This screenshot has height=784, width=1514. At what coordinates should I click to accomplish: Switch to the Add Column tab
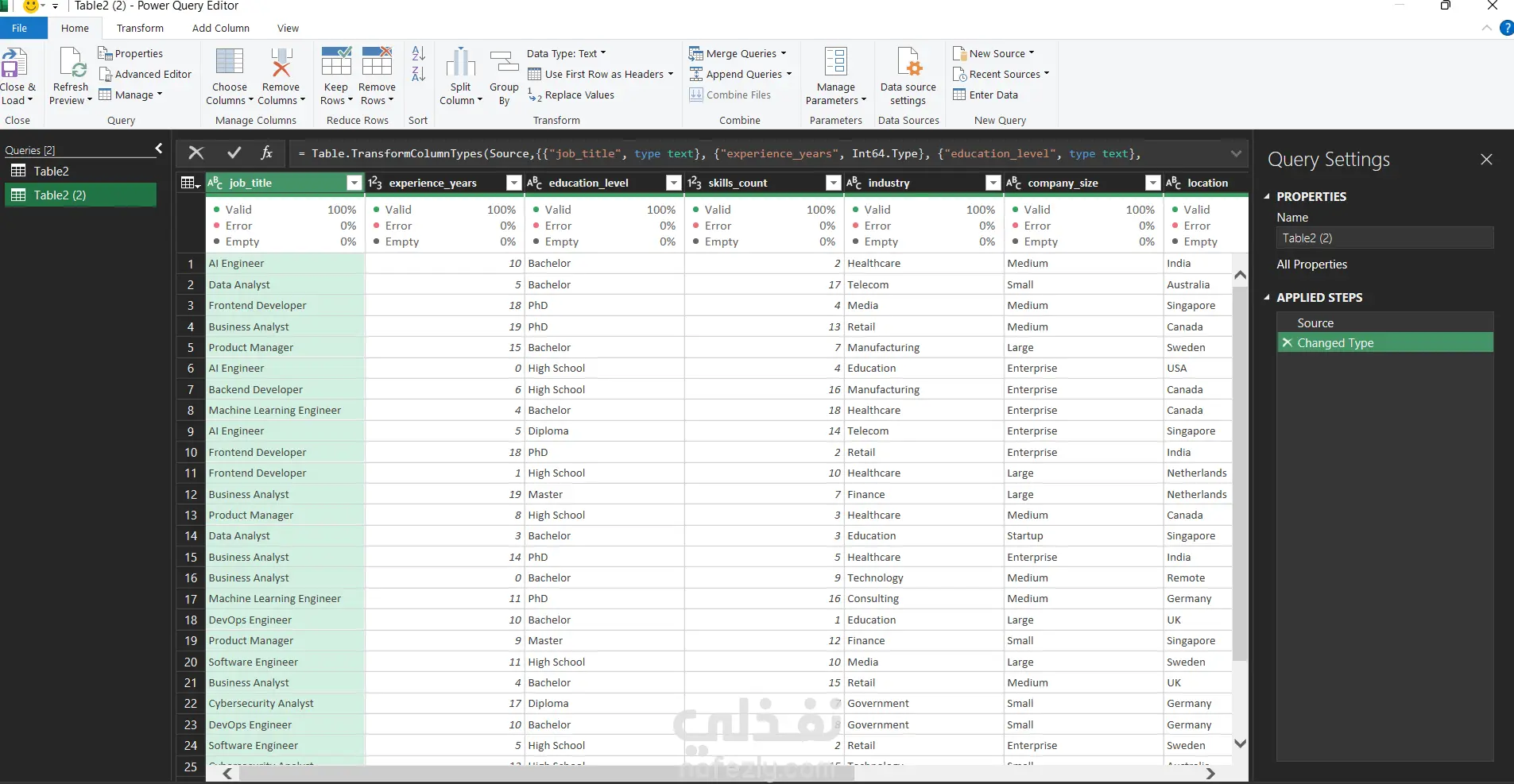tap(221, 28)
